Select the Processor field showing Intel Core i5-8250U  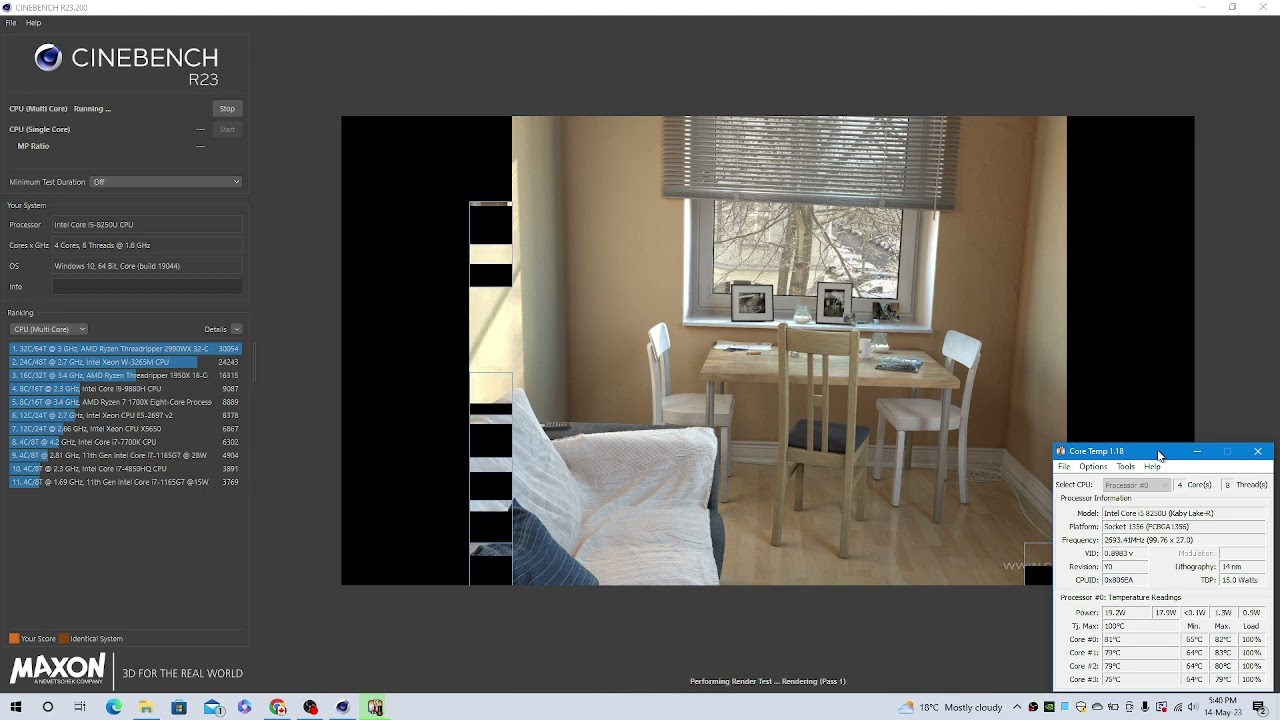pos(147,225)
